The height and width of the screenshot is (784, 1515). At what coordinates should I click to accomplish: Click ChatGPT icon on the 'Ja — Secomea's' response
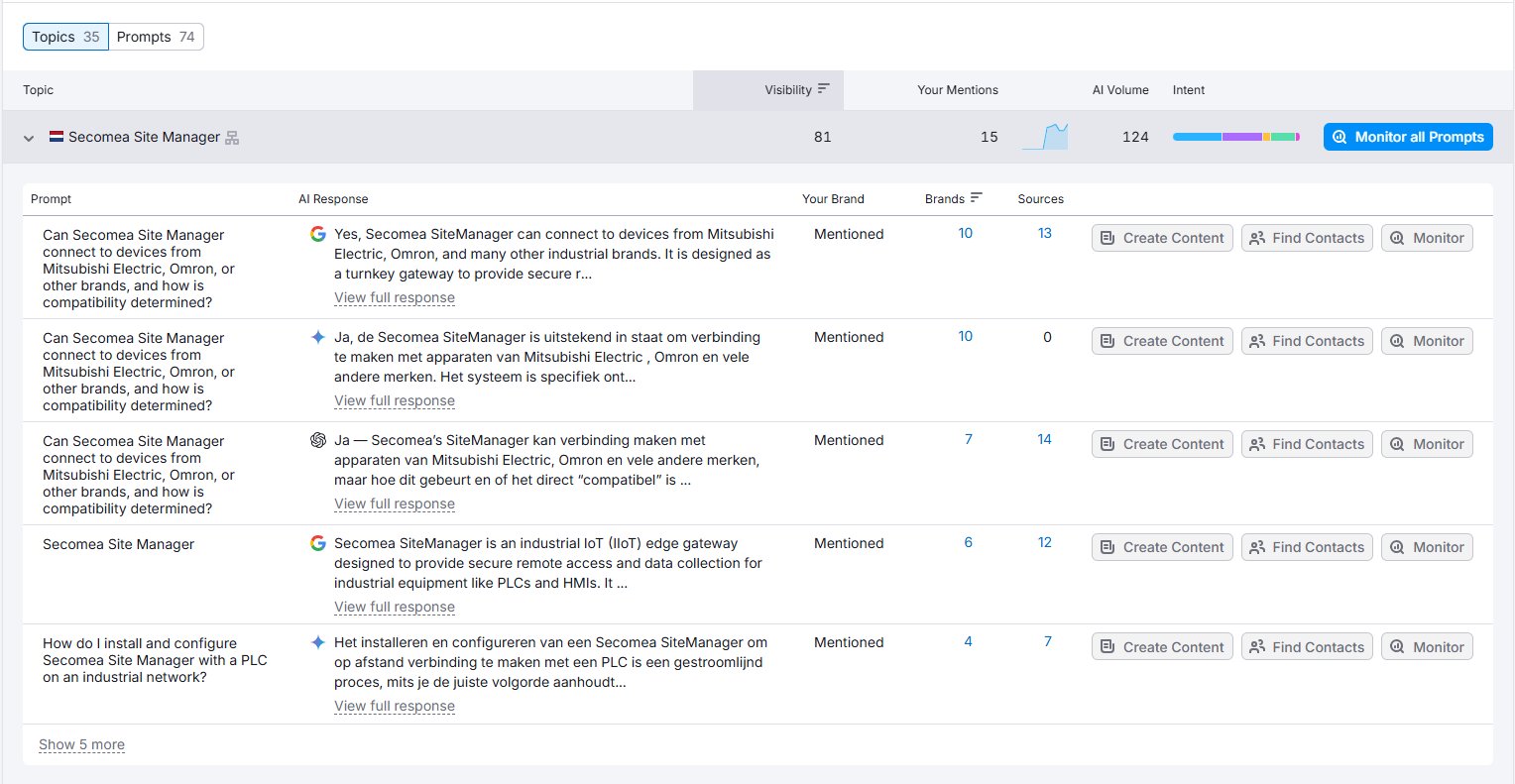(317, 440)
